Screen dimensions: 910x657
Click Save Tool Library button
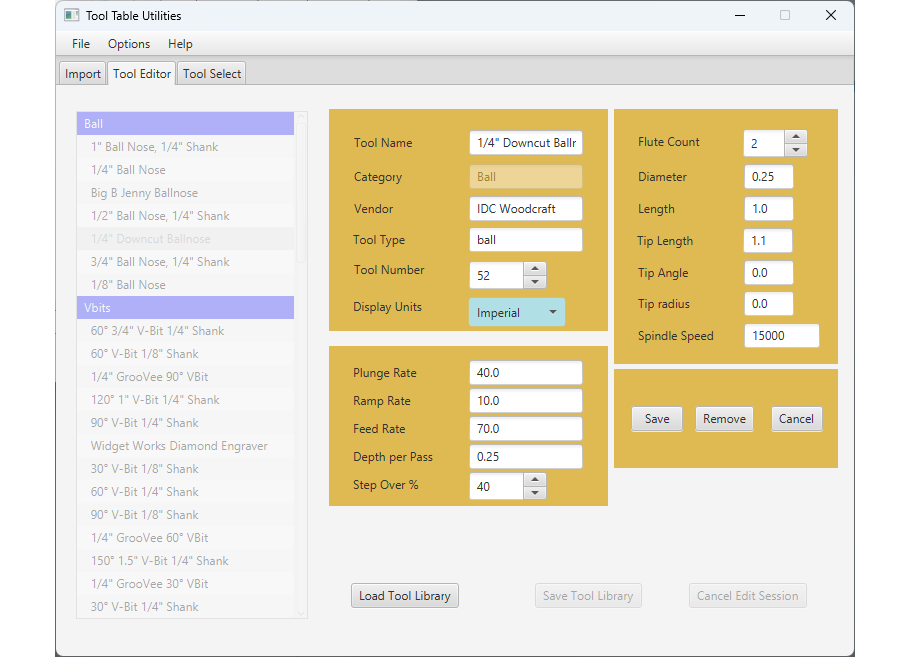[x=588, y=595]
